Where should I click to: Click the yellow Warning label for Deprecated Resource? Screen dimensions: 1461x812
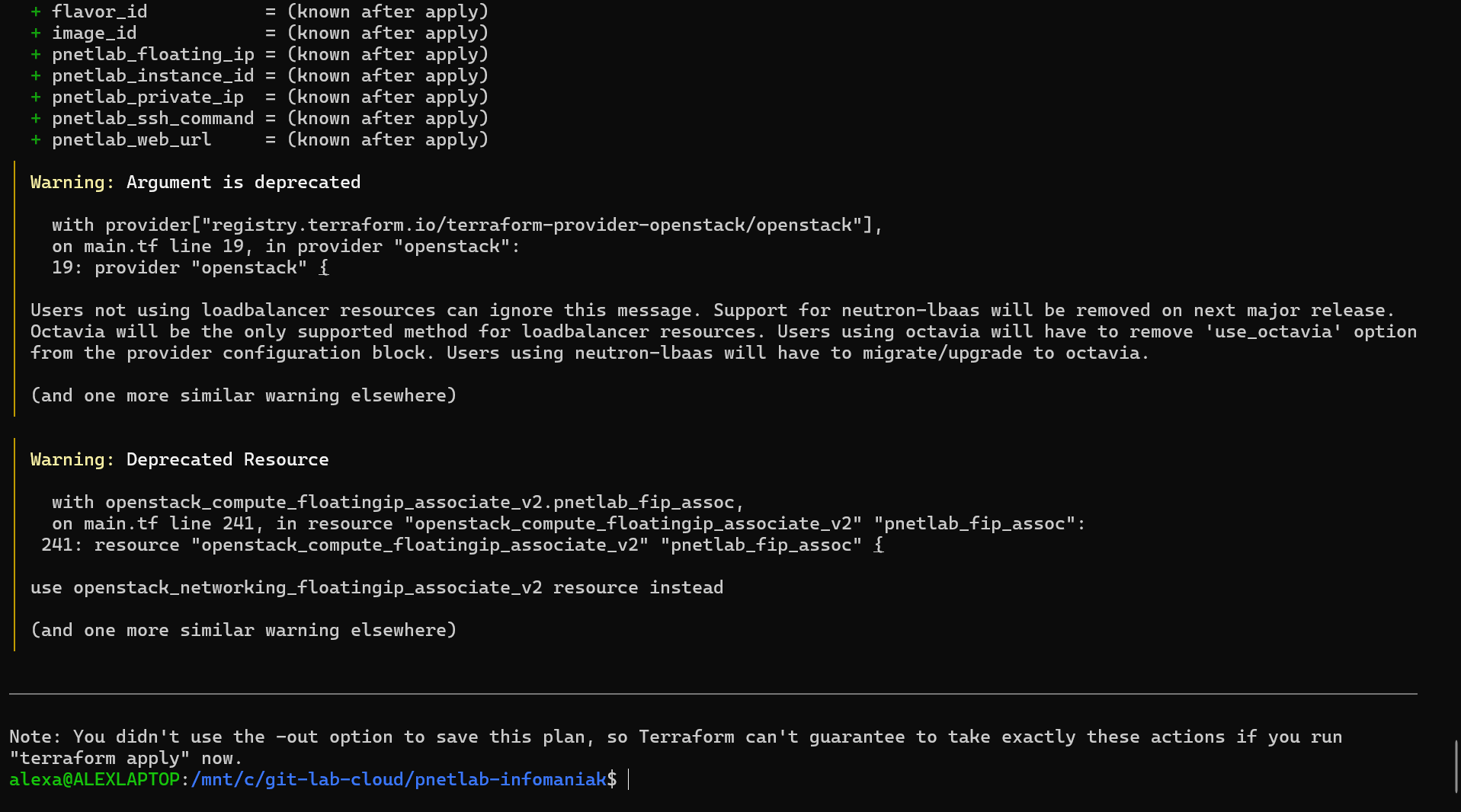[72, 459]
